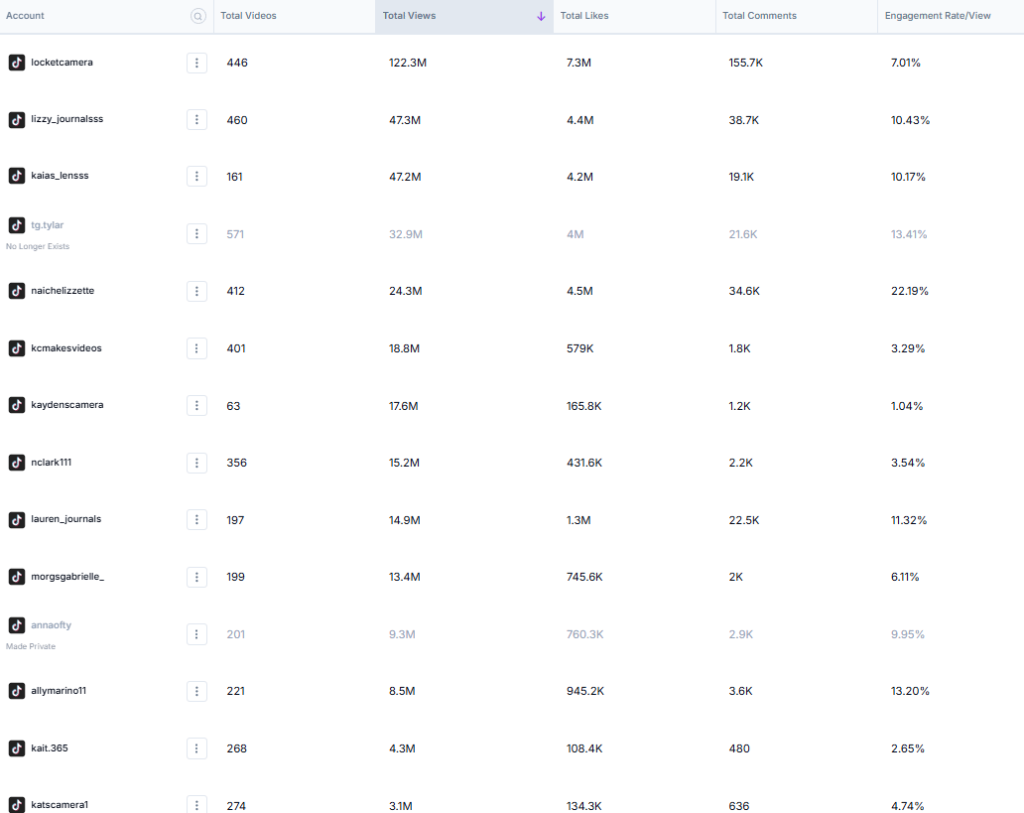This screenshot has height=813, width=1024.
Task: Sort by Total Videos column header
Action: pos(248,16)
